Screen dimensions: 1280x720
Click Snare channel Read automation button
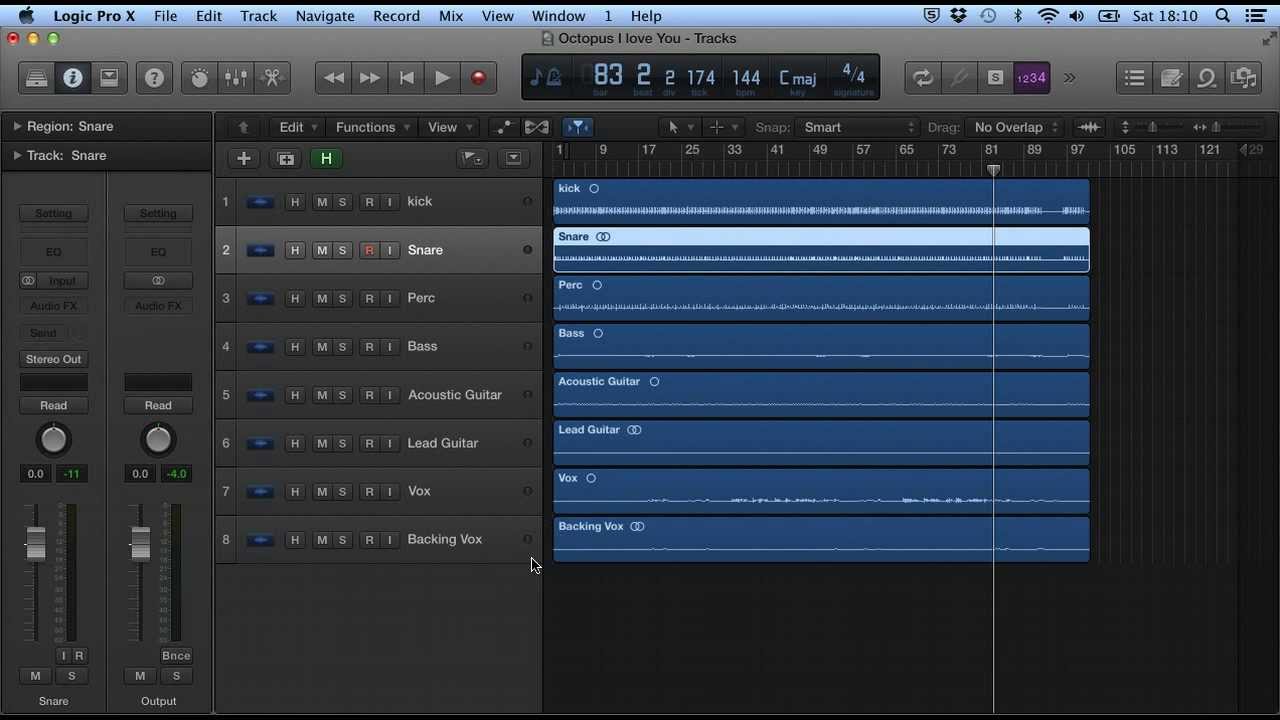[54, 405]
